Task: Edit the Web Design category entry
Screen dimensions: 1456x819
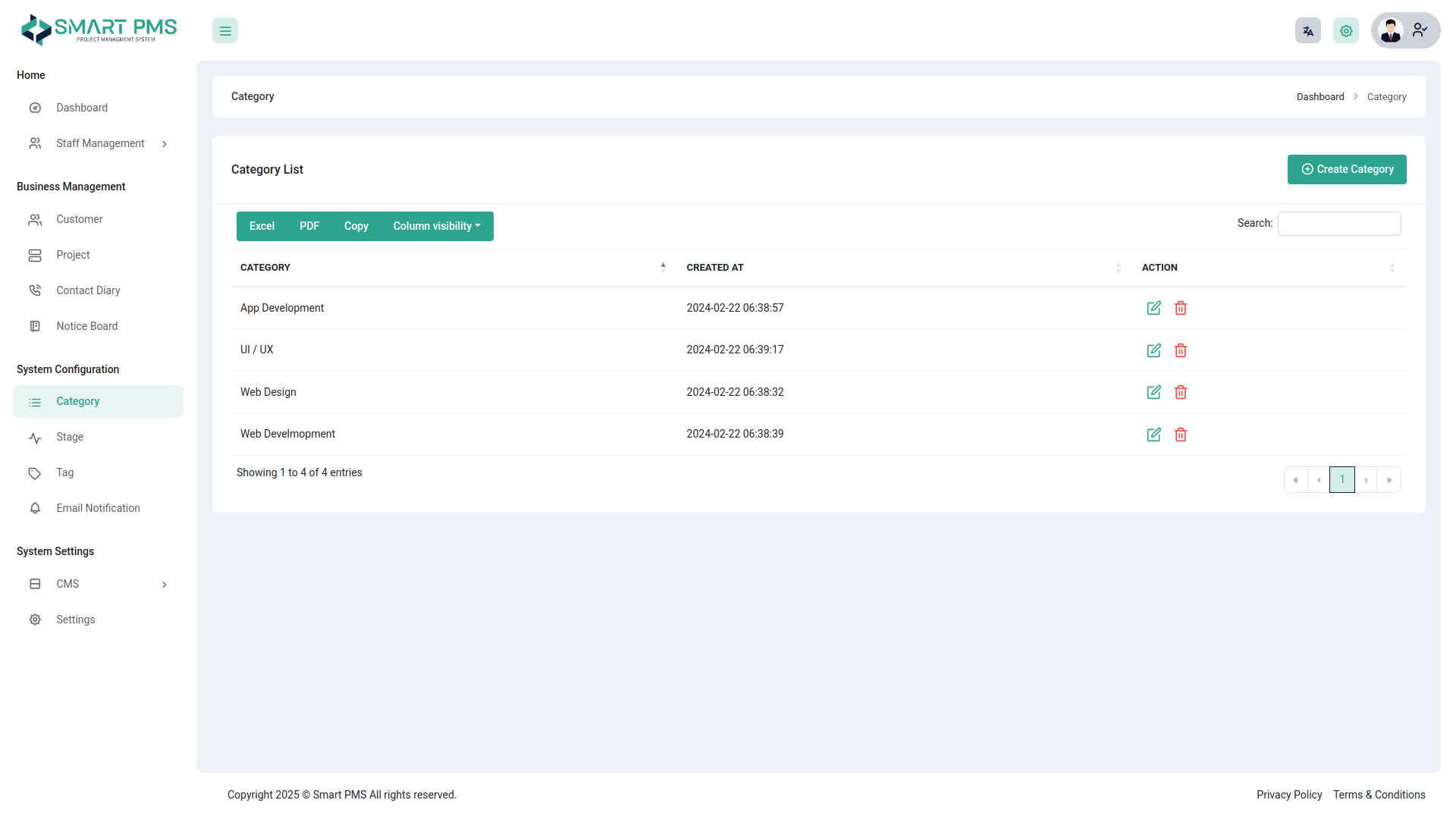Action: (x=1153, y=392)
